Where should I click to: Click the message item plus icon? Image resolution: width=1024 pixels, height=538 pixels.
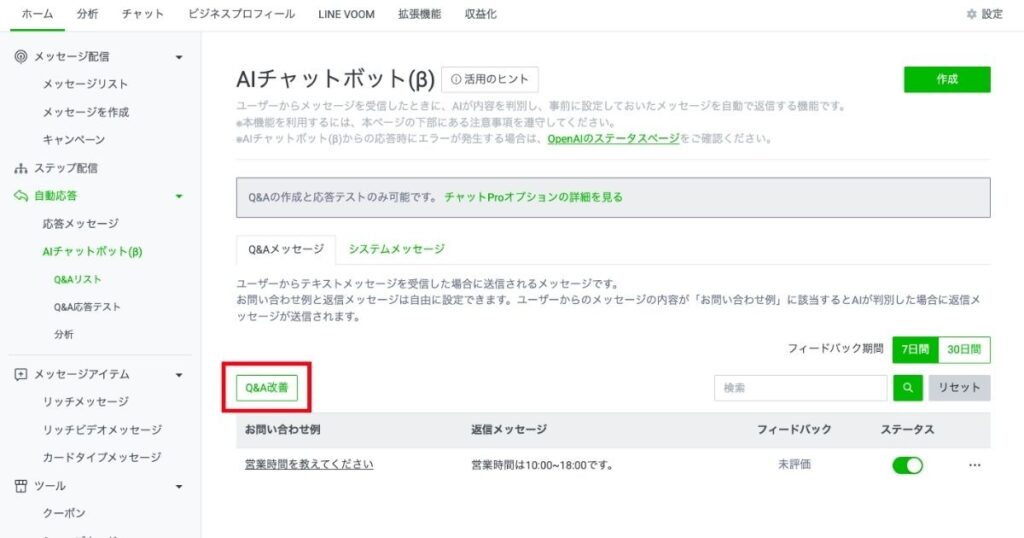pos(21,375)
